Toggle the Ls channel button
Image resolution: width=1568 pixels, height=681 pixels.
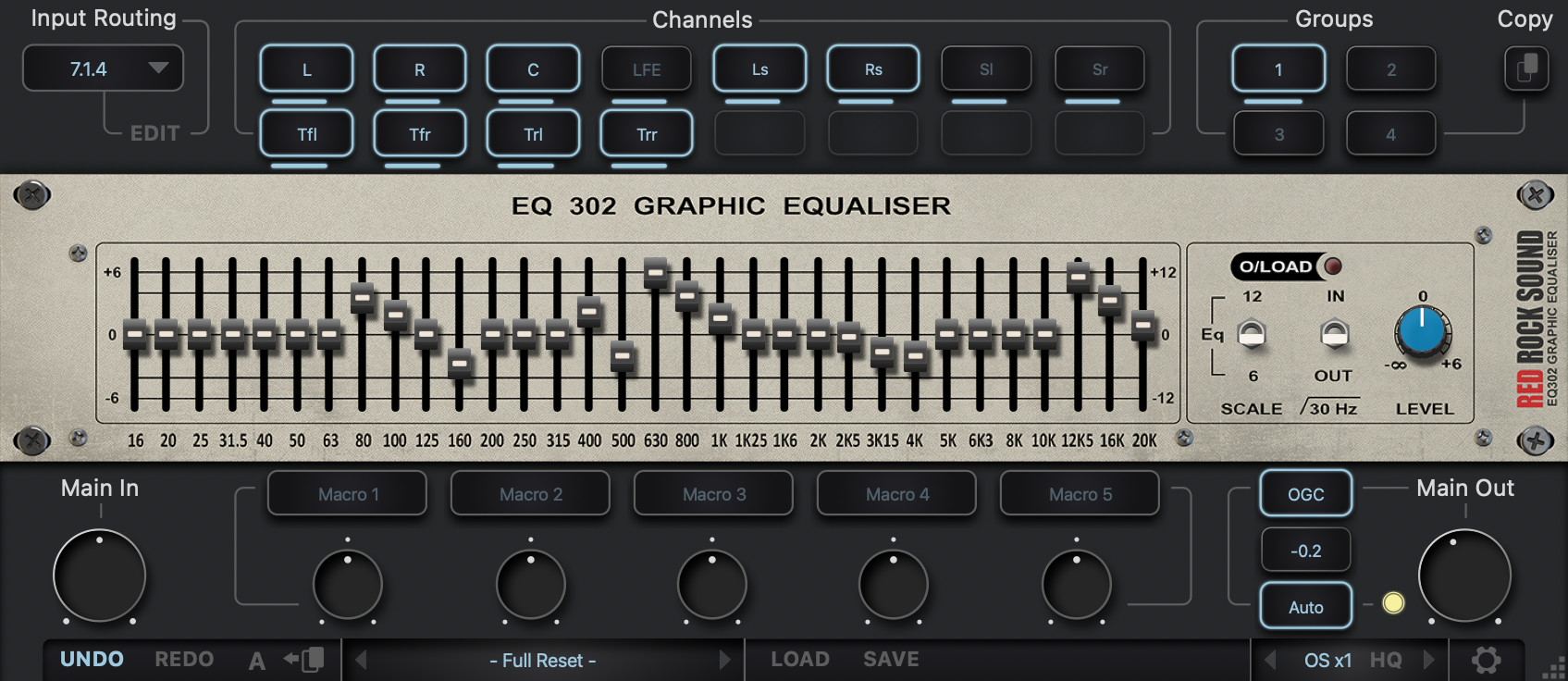click(x=759, y=69)
